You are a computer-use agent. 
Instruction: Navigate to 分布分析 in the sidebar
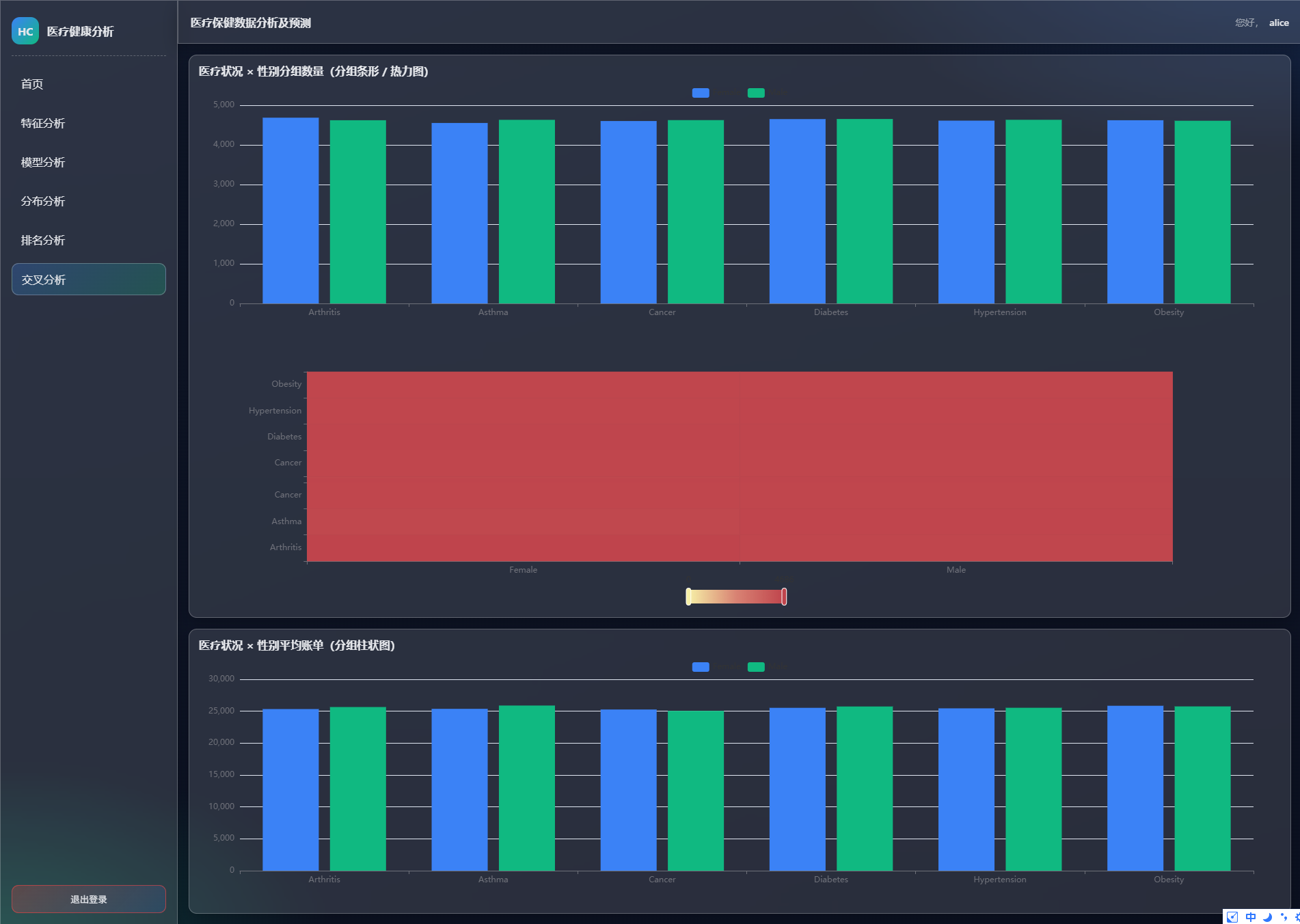tap(43, 201)
